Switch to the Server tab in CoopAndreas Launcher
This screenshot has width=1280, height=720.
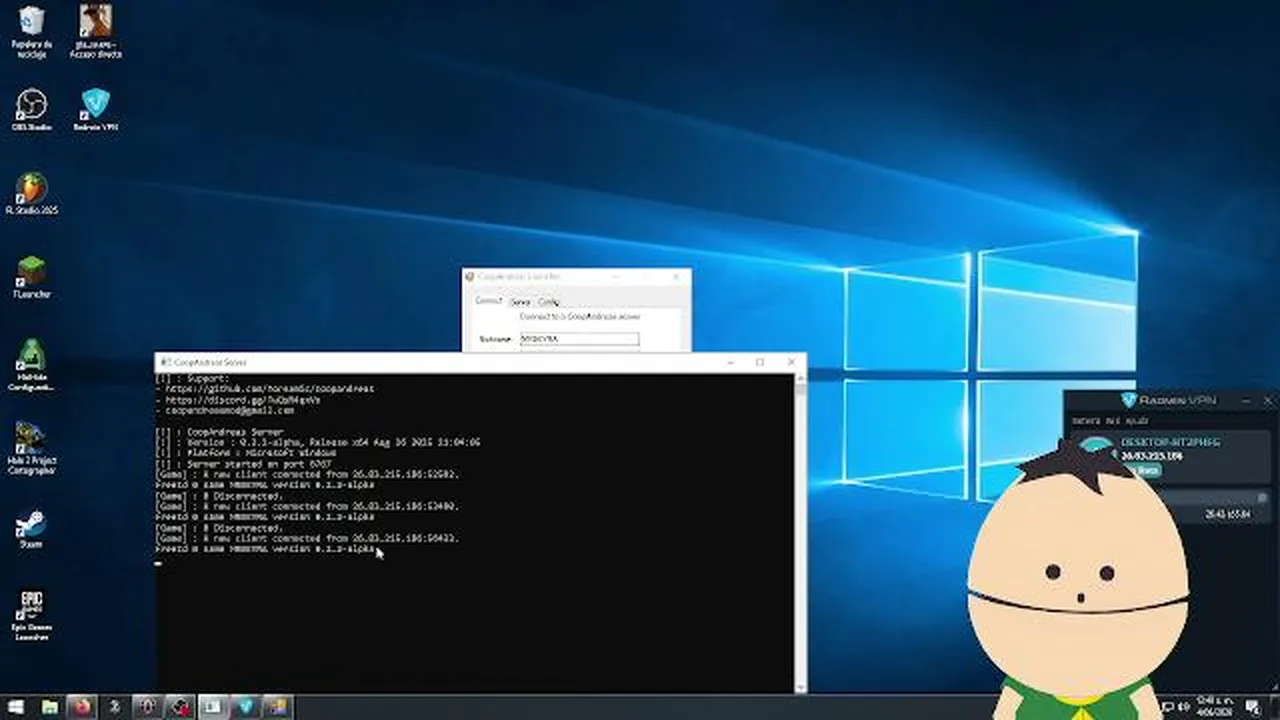tap(520, 301)
